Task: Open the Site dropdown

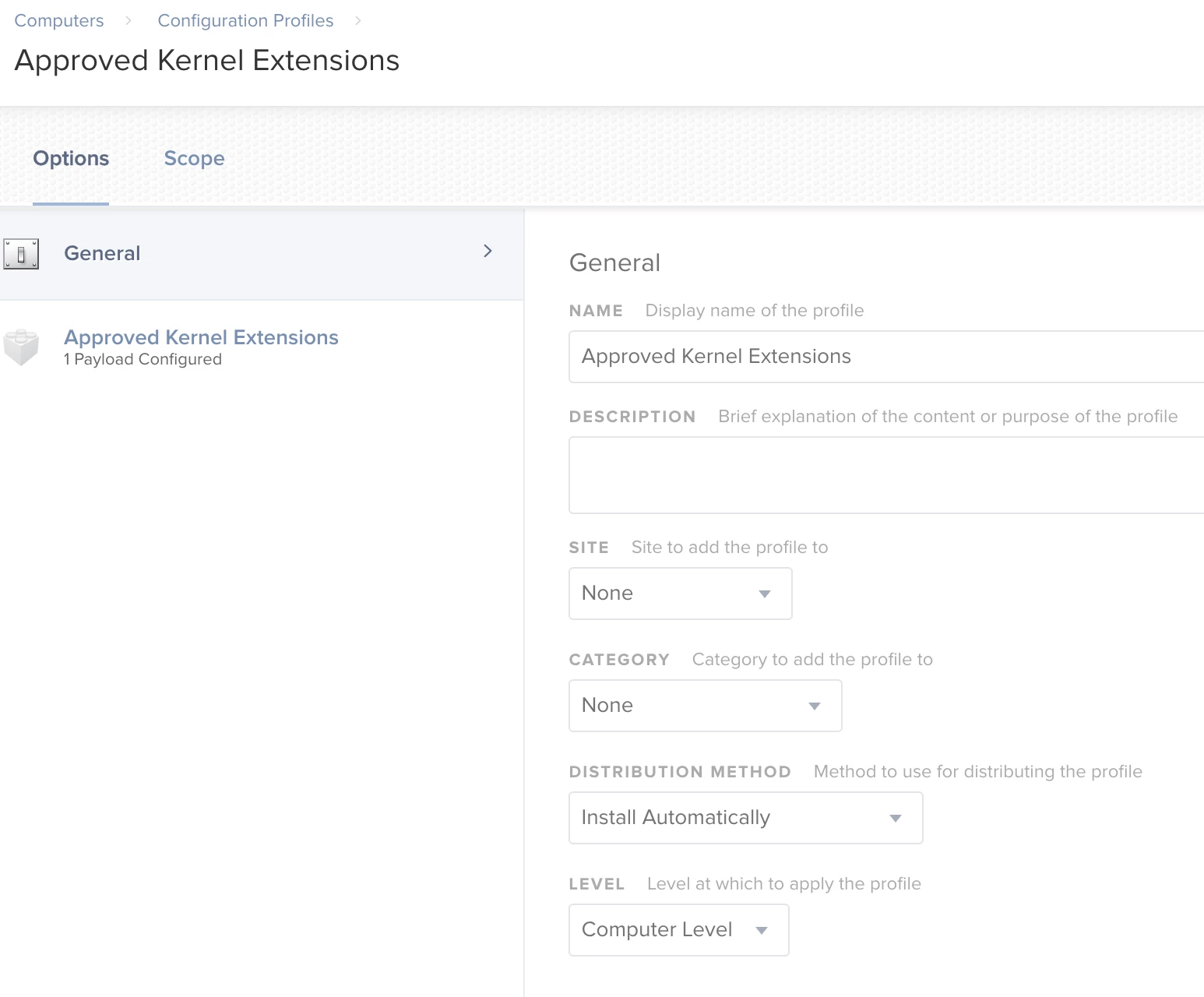Action: [681, 594]
